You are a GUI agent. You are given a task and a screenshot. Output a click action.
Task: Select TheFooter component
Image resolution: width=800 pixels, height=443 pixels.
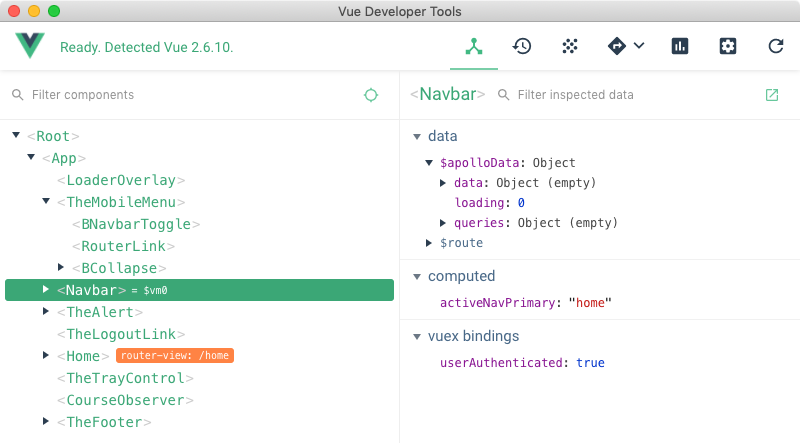[x=104, y=422]
